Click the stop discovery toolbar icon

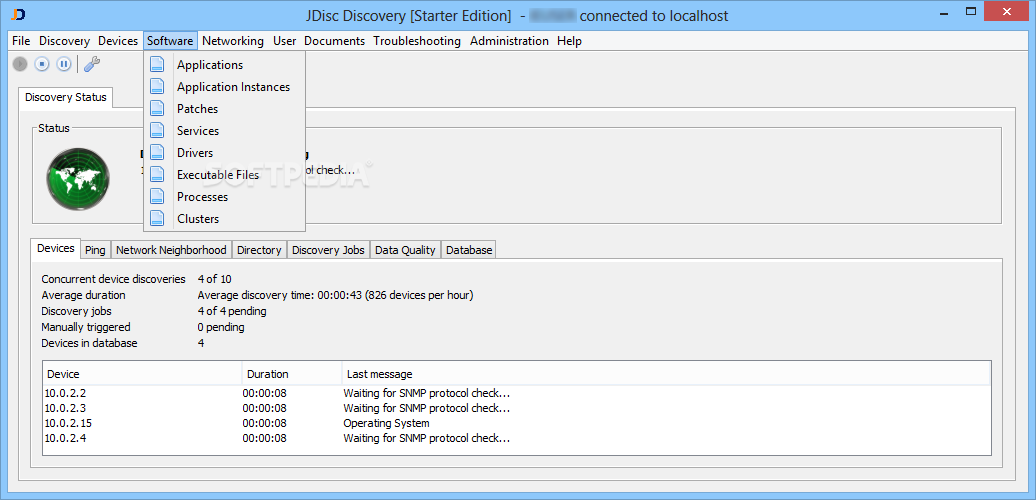click(x=42, y=64)
